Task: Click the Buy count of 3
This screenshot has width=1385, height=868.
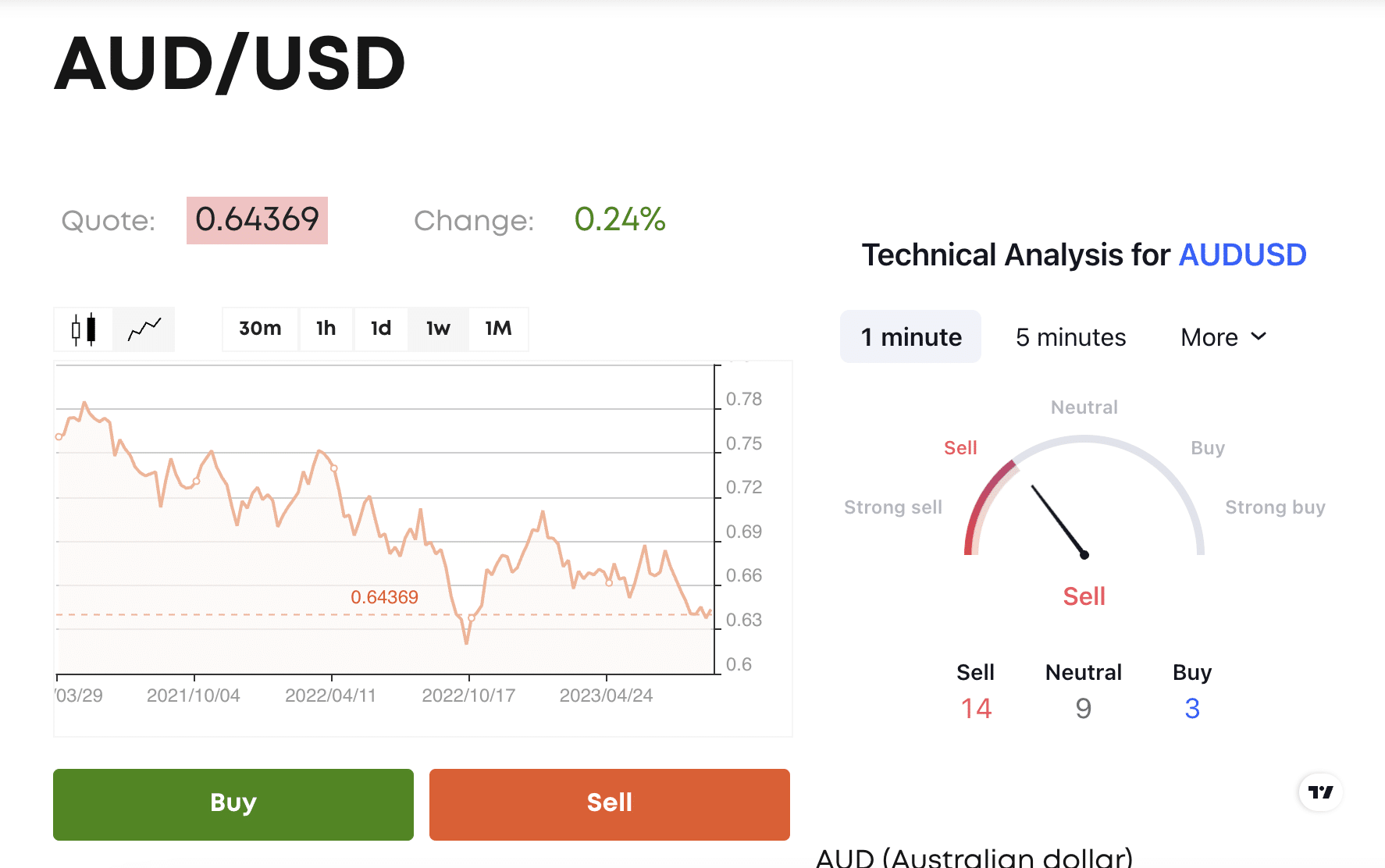Action: (1192, 708)
